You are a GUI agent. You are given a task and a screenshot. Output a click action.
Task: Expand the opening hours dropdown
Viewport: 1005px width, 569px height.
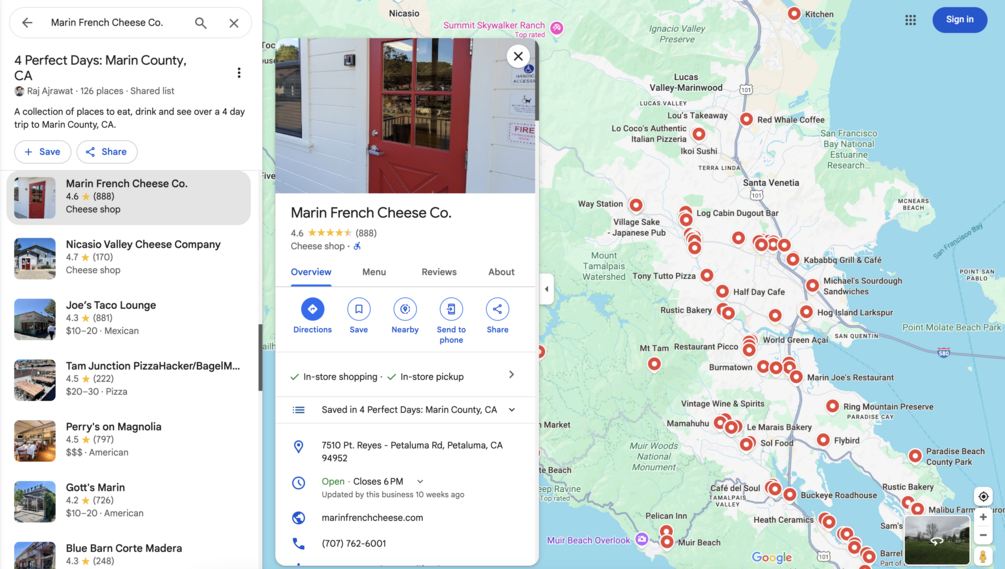pyautogui.click(x=420, y=481)
